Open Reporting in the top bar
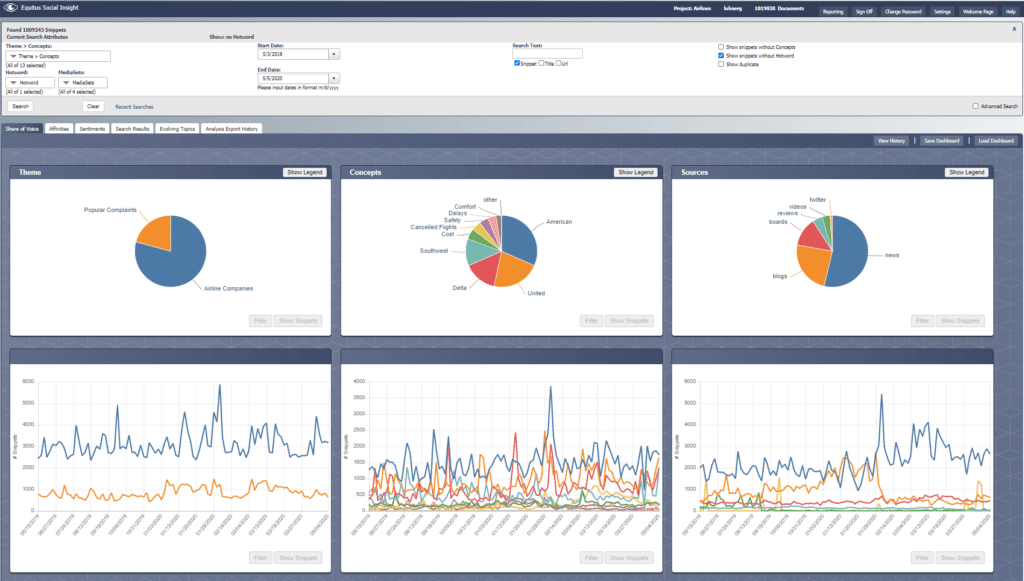Screen dimensions: 1024x581 833,11
